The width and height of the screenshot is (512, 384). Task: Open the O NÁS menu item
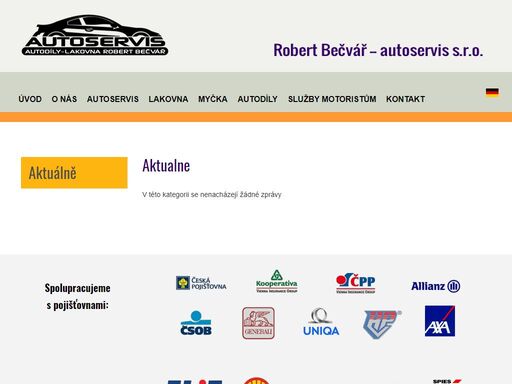(64, 99)
